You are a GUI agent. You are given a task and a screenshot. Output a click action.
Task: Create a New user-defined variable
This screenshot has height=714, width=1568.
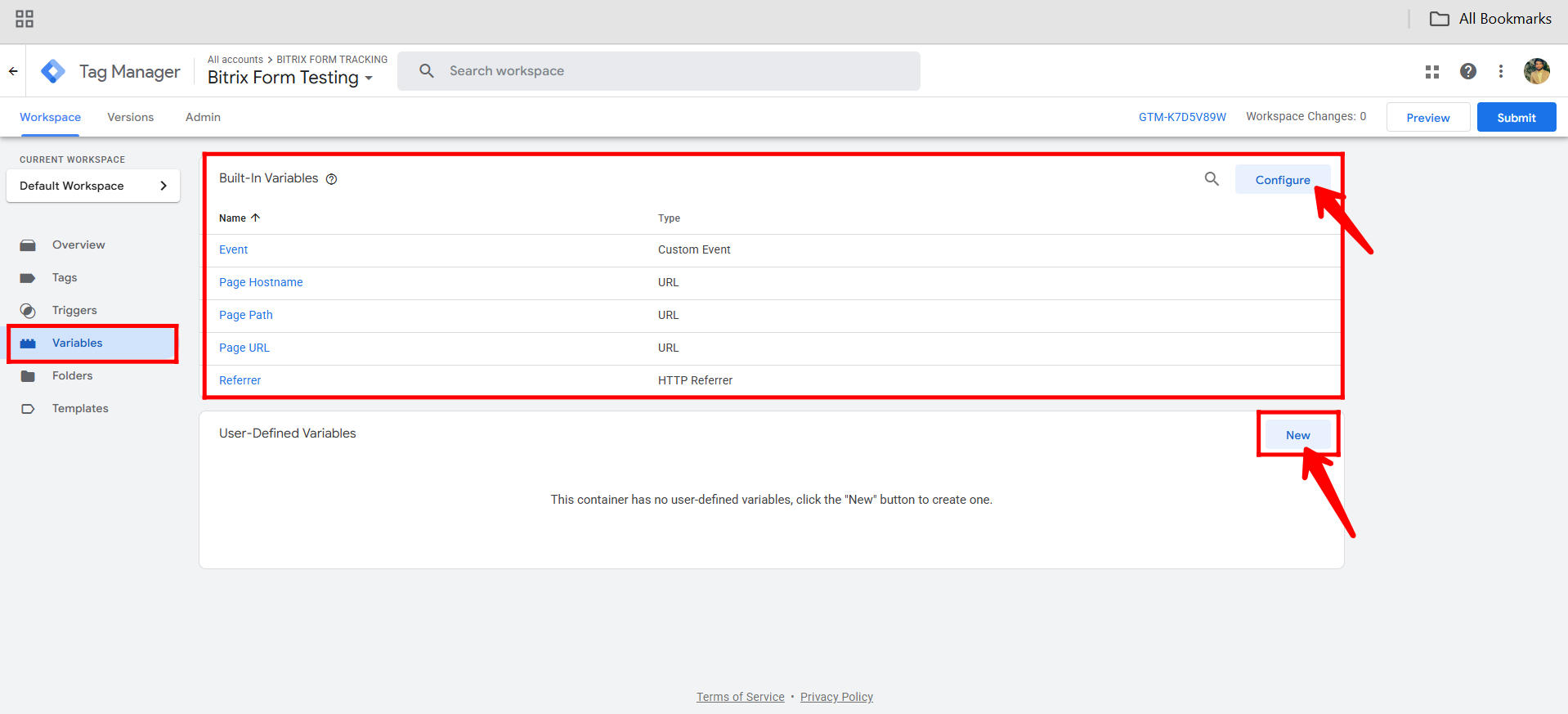1297,435
